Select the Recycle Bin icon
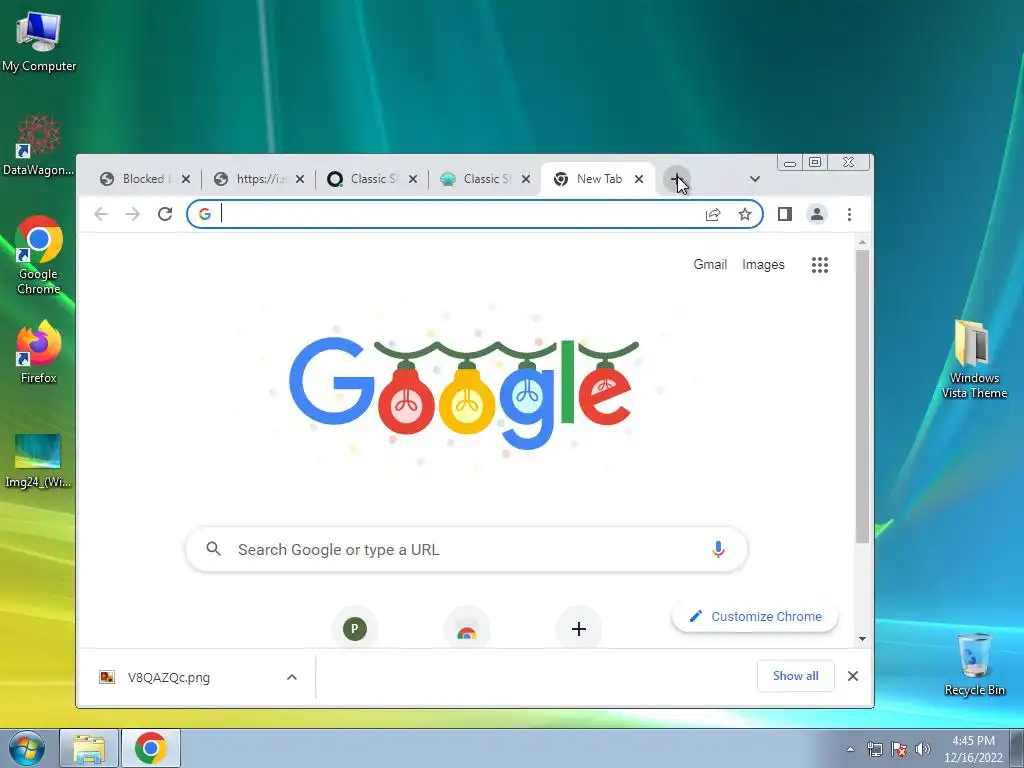This screenshot has width=1024, height=768. pos(974,665)
